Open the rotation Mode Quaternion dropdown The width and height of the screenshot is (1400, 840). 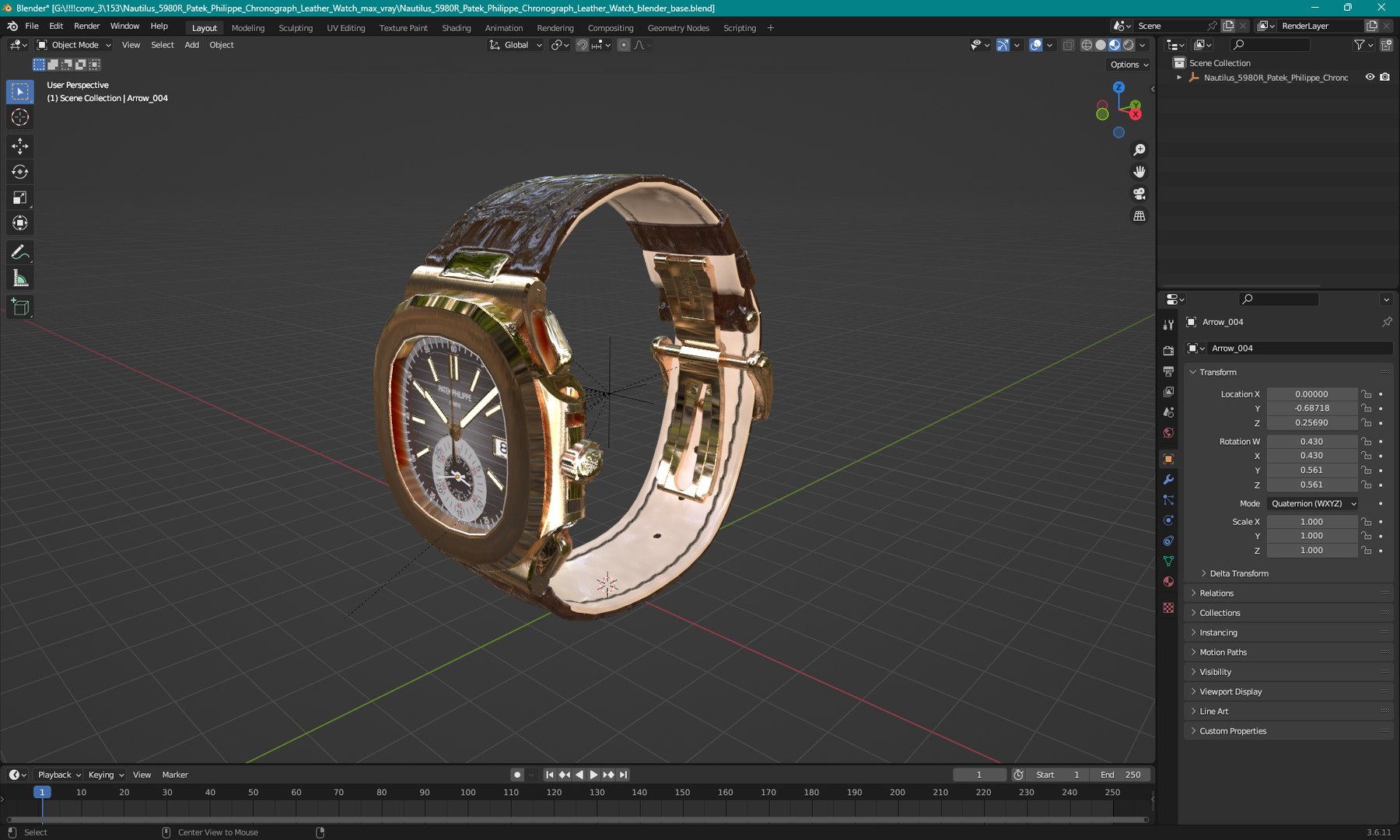click(x=1312, y=504)
